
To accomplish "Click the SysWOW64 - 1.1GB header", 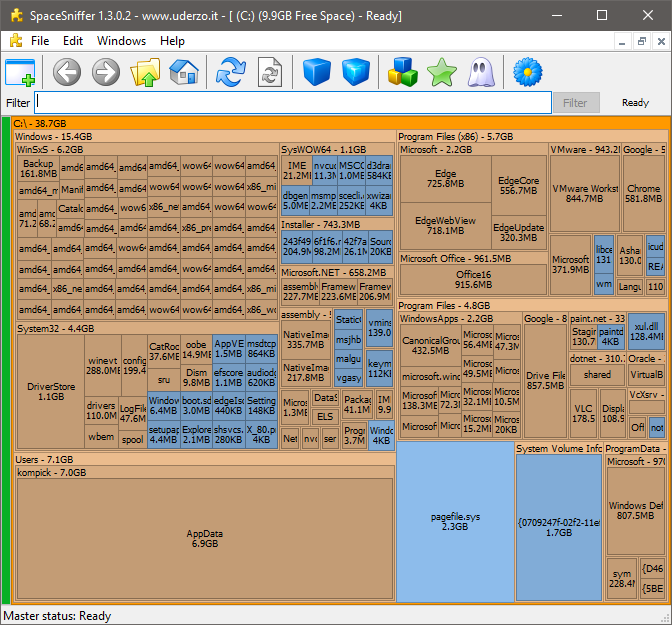I will pos(336,150).
